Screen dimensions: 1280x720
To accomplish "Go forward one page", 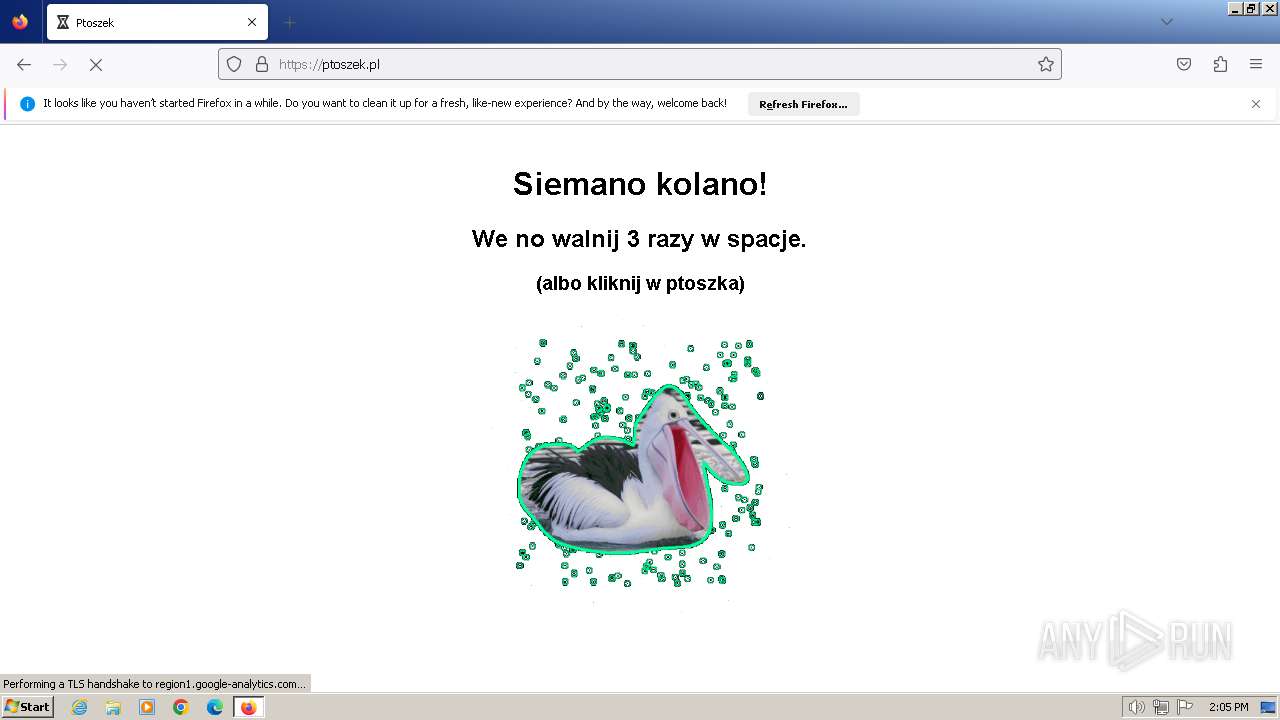I will coord(60,64).
